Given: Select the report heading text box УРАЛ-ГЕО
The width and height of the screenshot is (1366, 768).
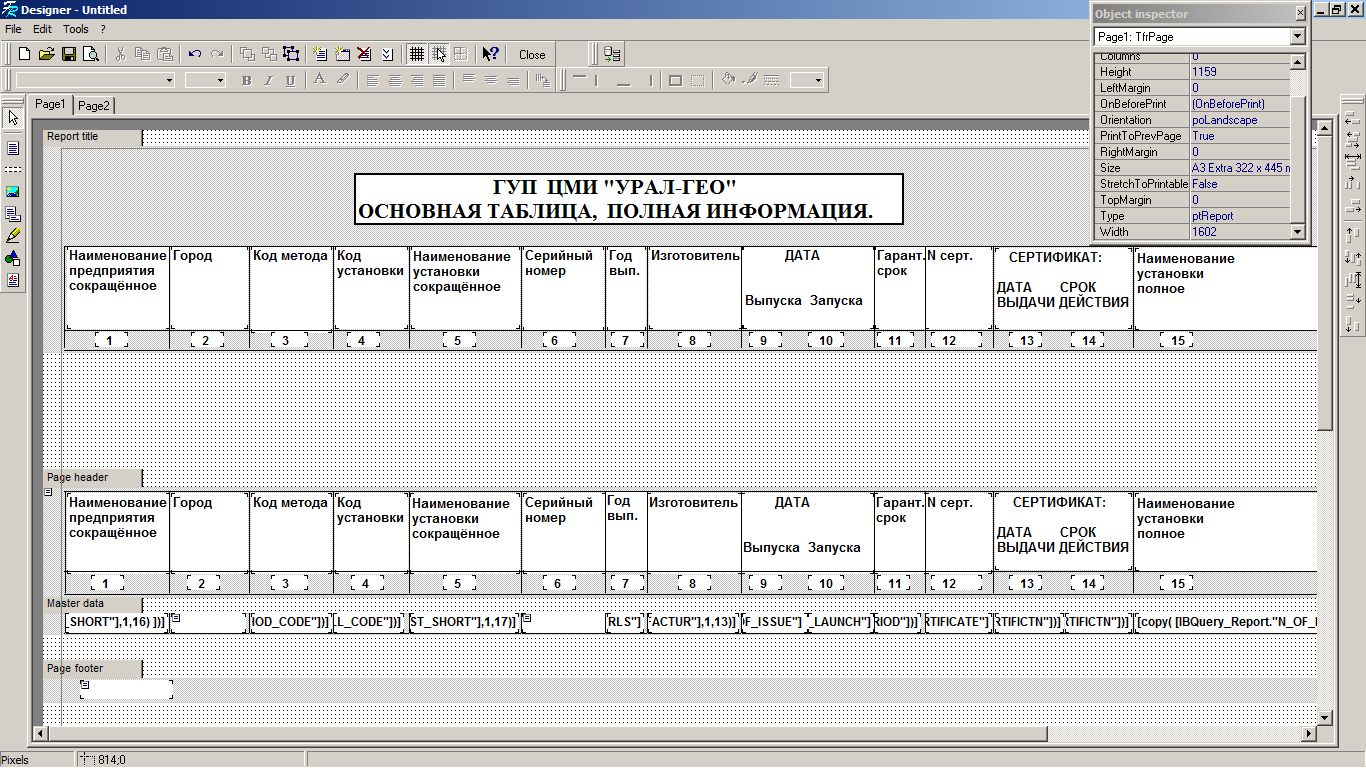Looking at the screenshot, I should pyautogui.click(x=629, y=199).
